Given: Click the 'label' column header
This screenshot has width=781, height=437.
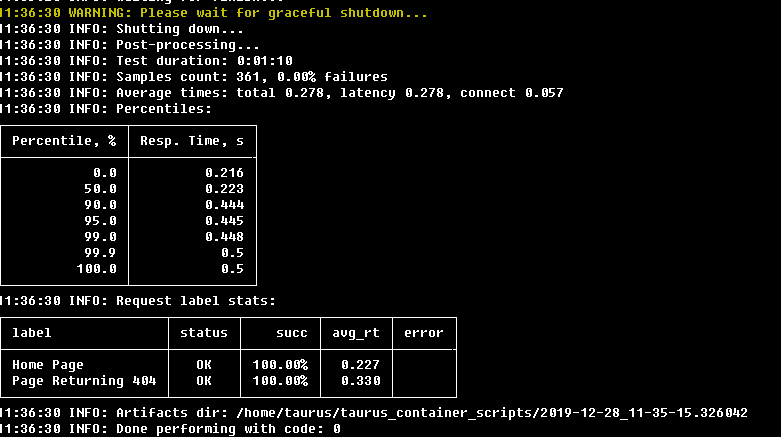Looking at the screenshot, I should pyautogui.click(x=31, y=333).
